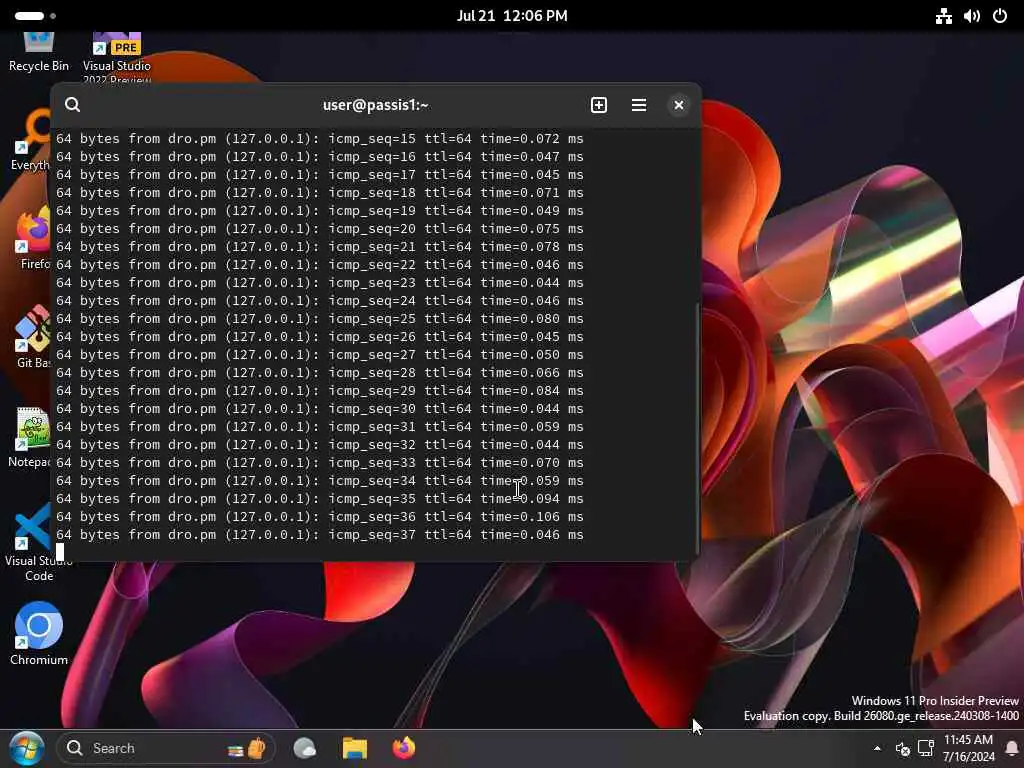Open the volume icon in top bar
The height and width of the screenshot is (768, 1024).
click(971, 16)
